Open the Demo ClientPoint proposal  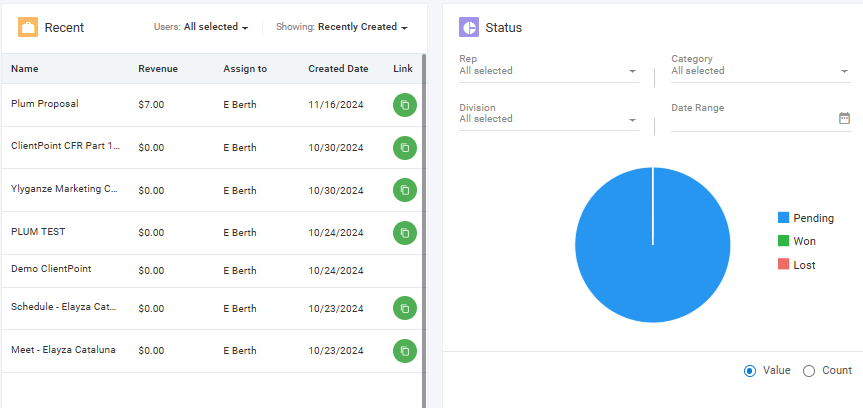[x=51, y=269]
